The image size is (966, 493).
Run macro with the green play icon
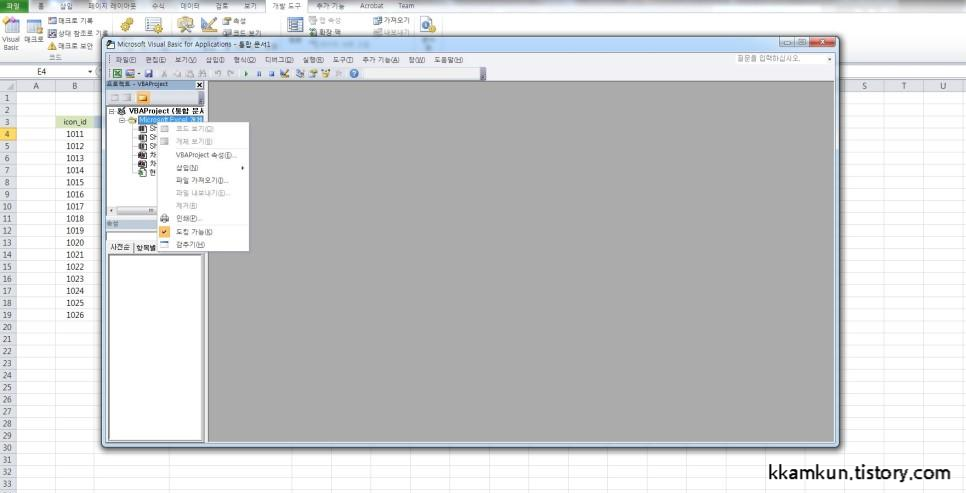coord(246,73)
